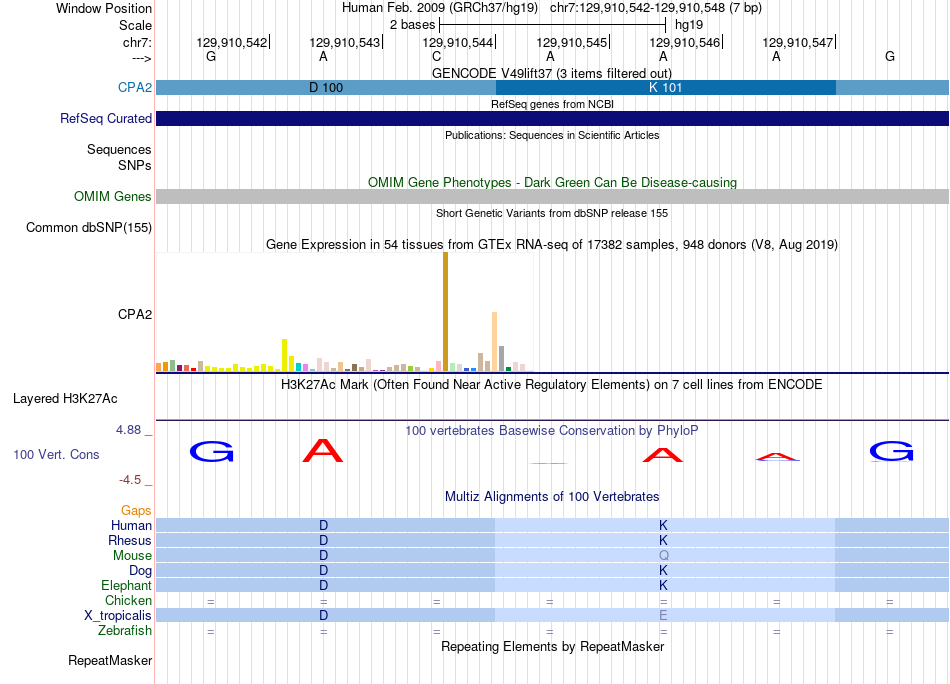Click the reverse-strand arrow '--->' label
The width and height of the screenshot is (950, 684).
141,58
